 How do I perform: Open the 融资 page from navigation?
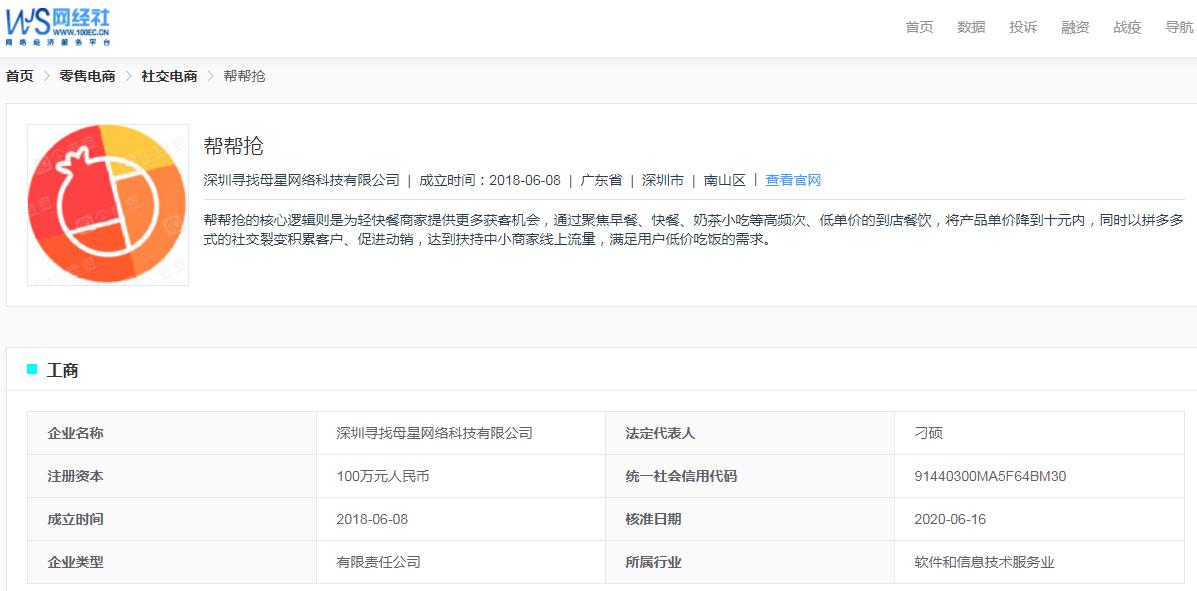pos(1074,27)
